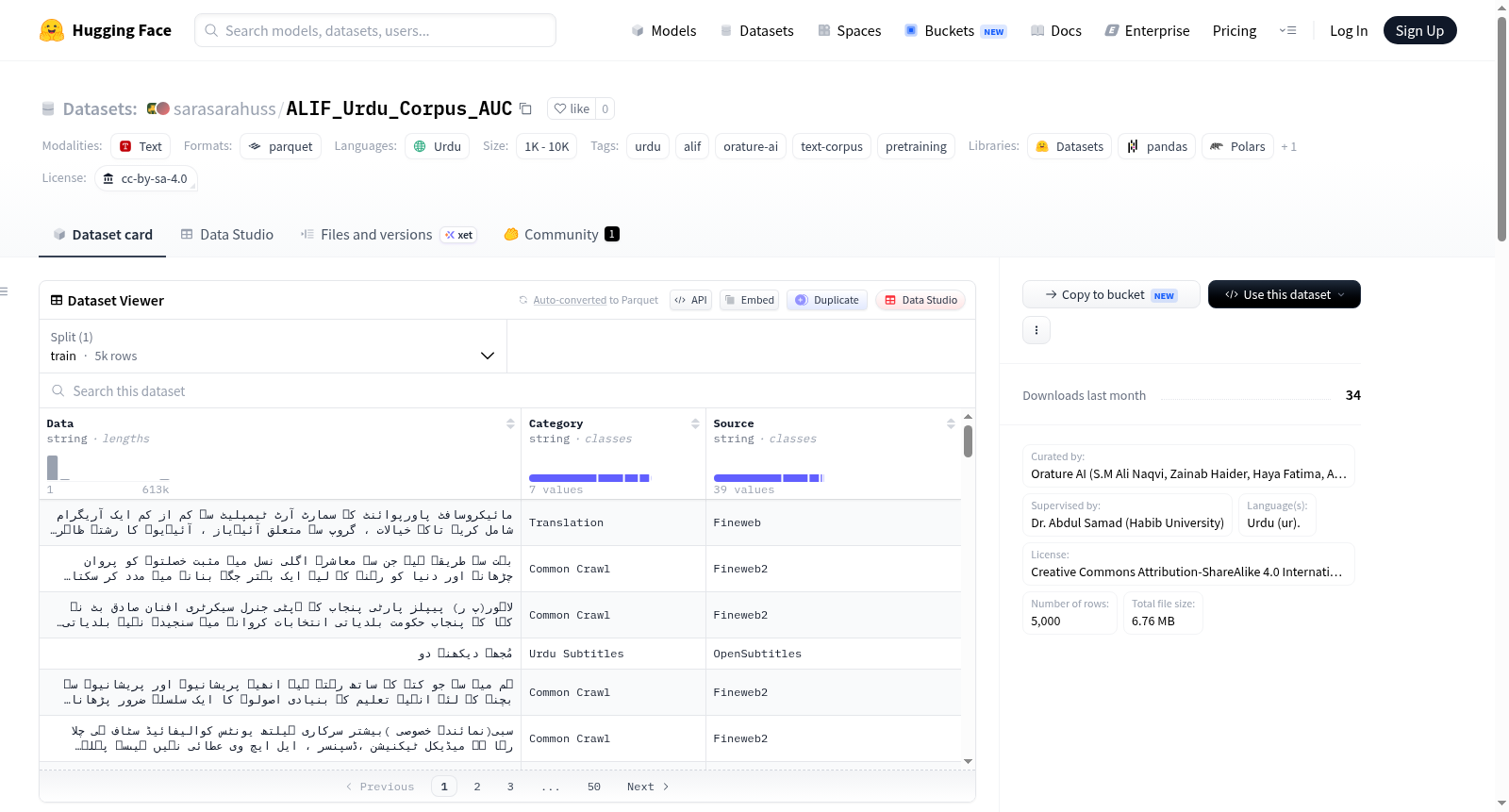Open the Community tab
Viewport: 1509px width, 812px height.
coord(562,235)
